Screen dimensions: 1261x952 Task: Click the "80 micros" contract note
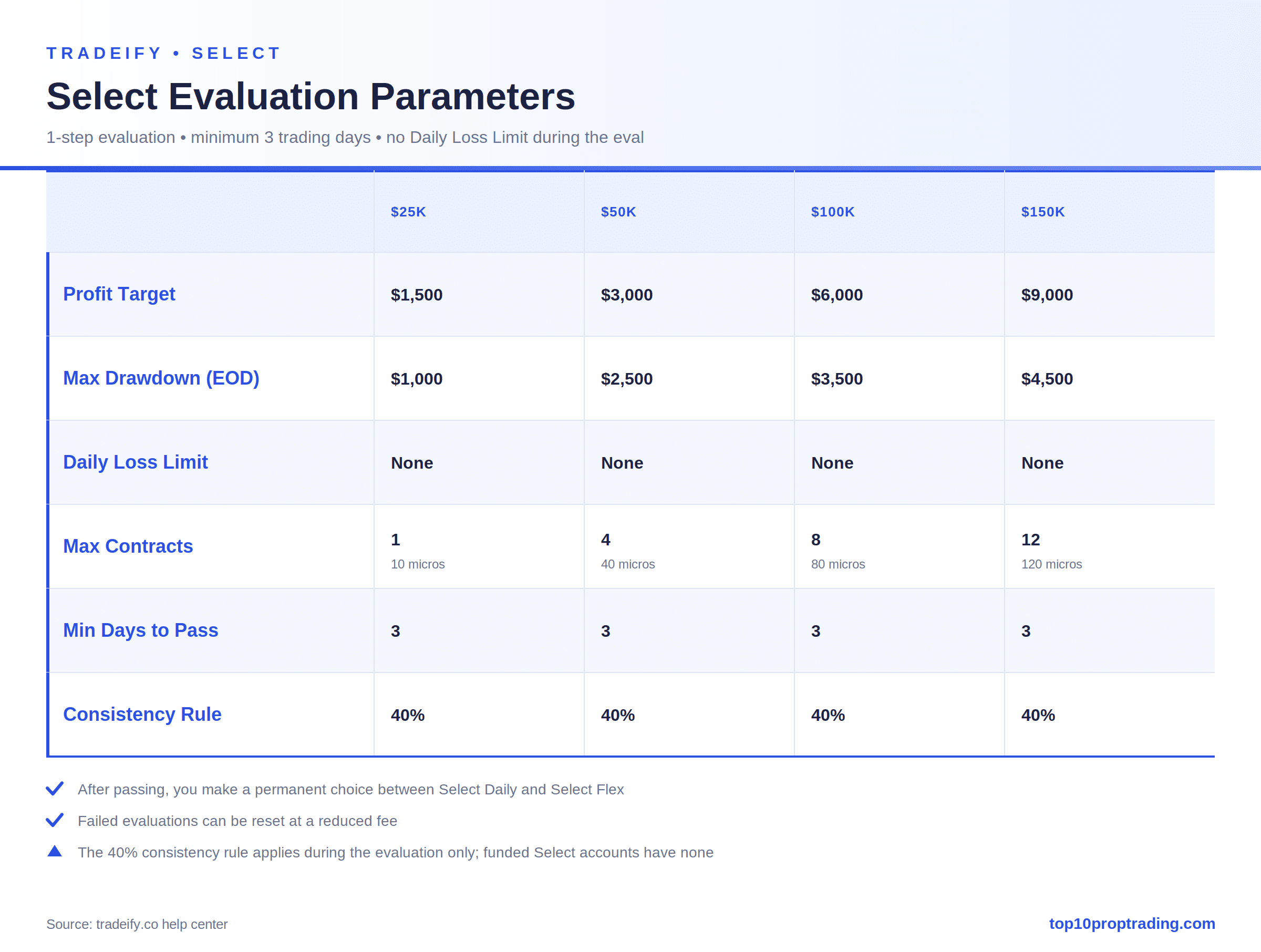point(838,564)
